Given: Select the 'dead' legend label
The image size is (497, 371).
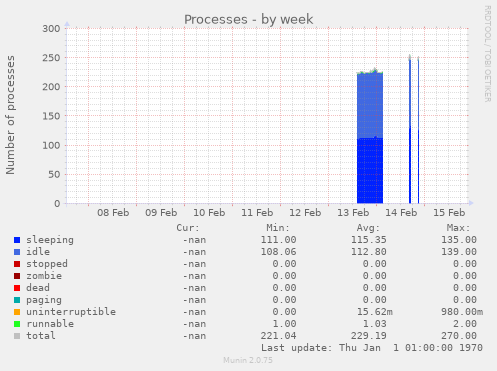Looking at the screenshot, I should pyautogui.click(x=38, y=288).
